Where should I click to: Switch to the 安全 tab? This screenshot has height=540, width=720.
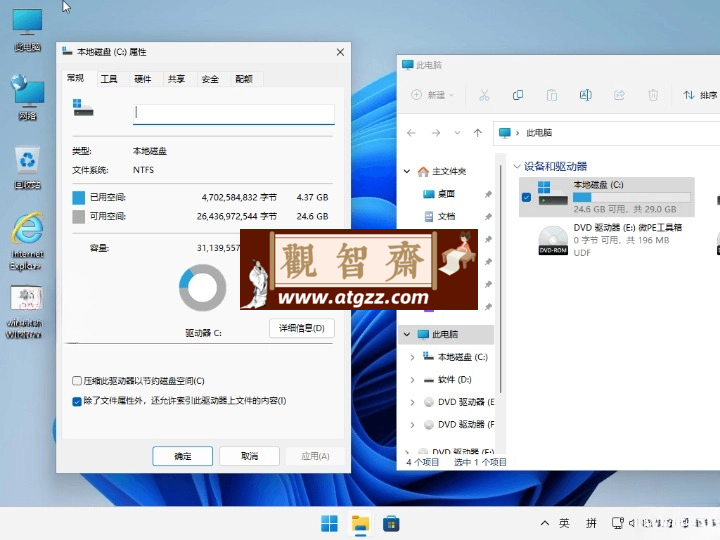click(210, 79)
